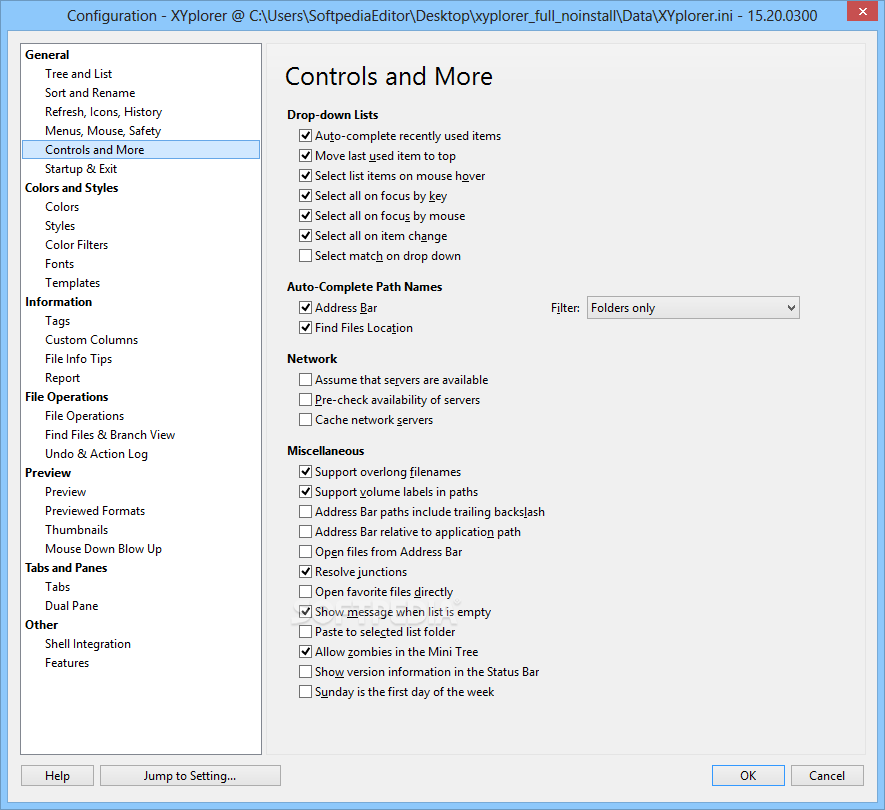
Task: Select the Features page
Action: click(x=67, y=663)
